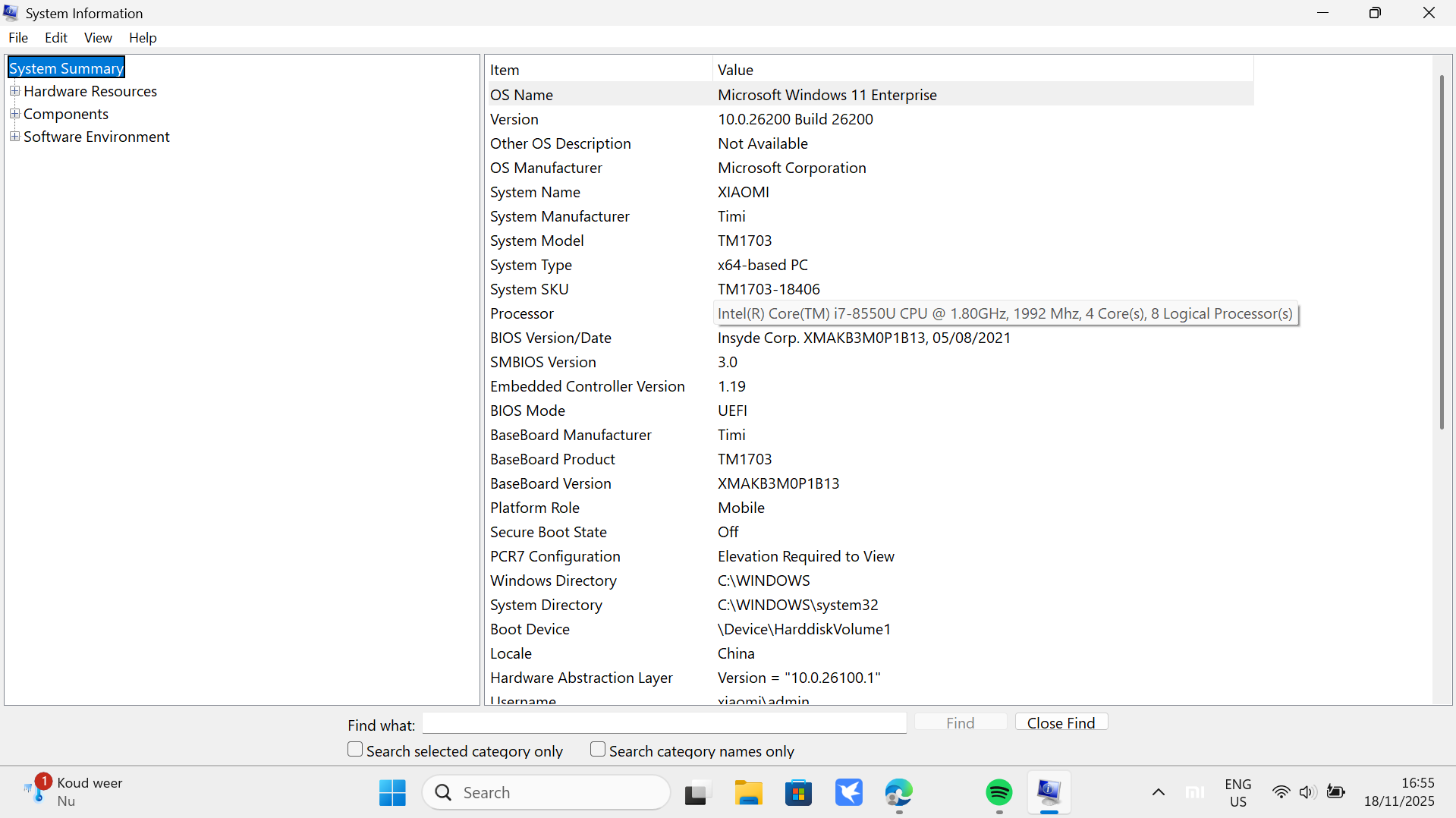This screenshot has width=1456, height=818.
Task: Minimize the System Information window
Action: click(x=1322, y=13)
